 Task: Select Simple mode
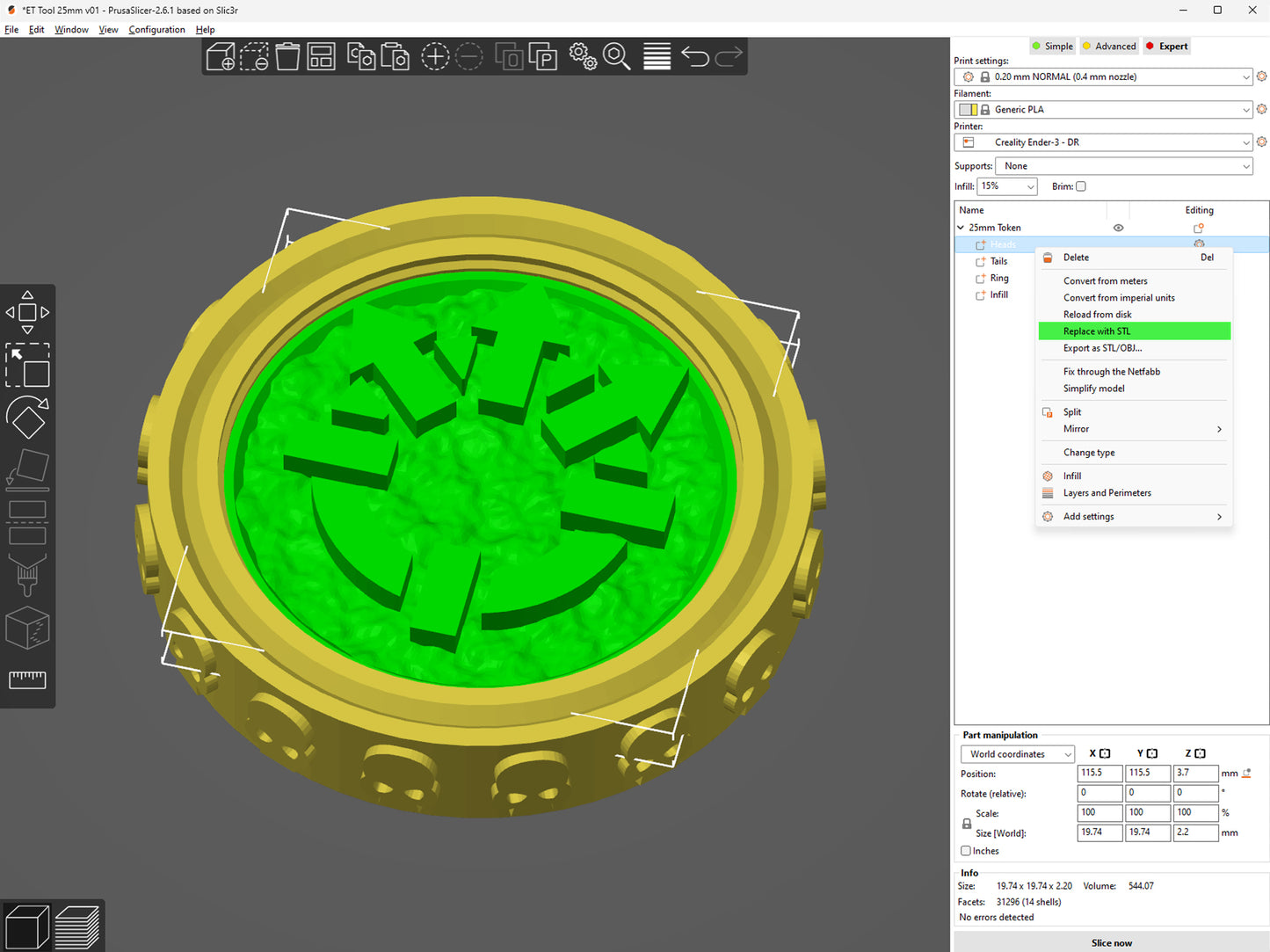tap(1053, 47)
